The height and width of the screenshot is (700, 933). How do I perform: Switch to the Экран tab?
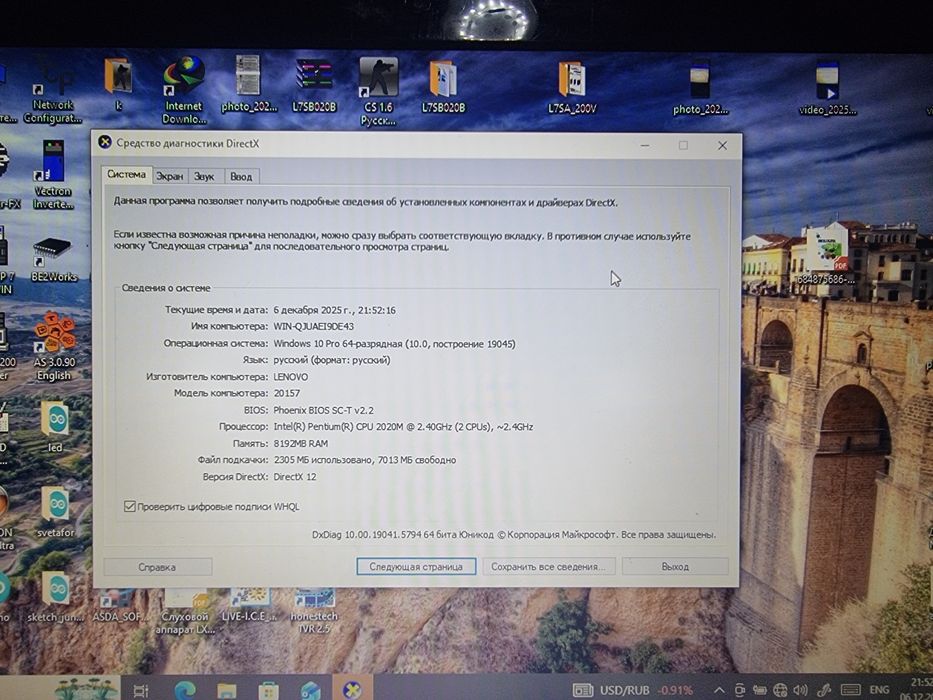[x=170, y=176]
